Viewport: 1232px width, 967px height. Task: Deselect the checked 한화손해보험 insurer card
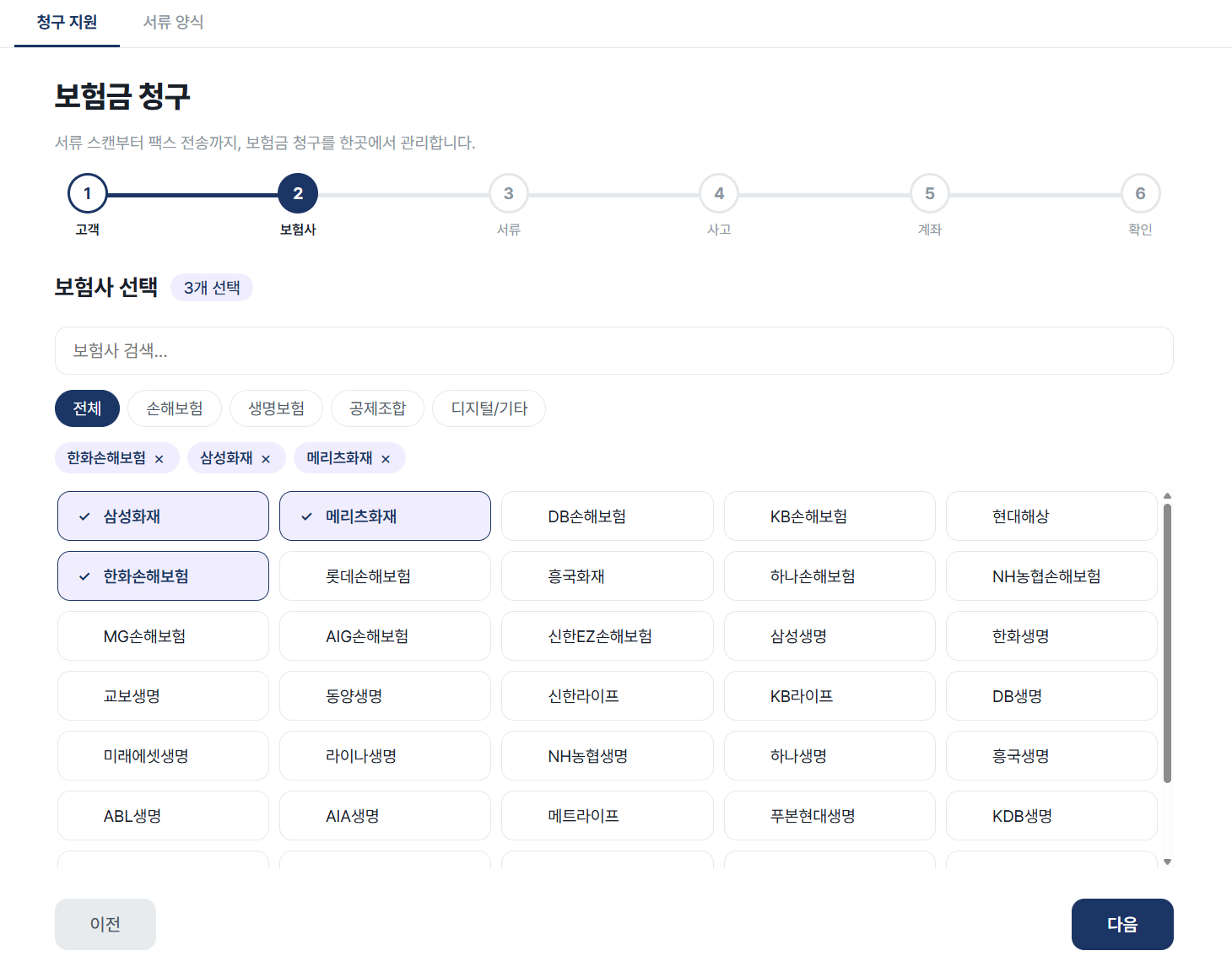click(163, 576)
